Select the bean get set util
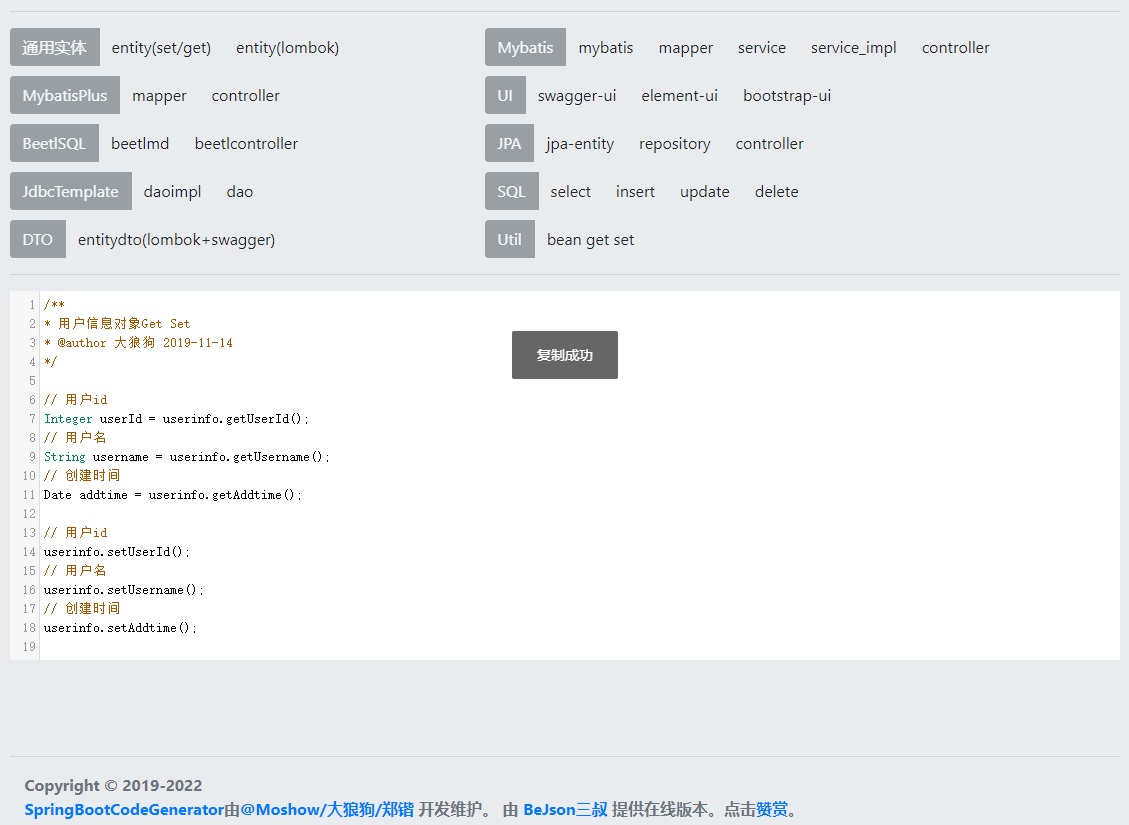The image size is (1129, 825). pyautogui.click(x=590, y=239)
